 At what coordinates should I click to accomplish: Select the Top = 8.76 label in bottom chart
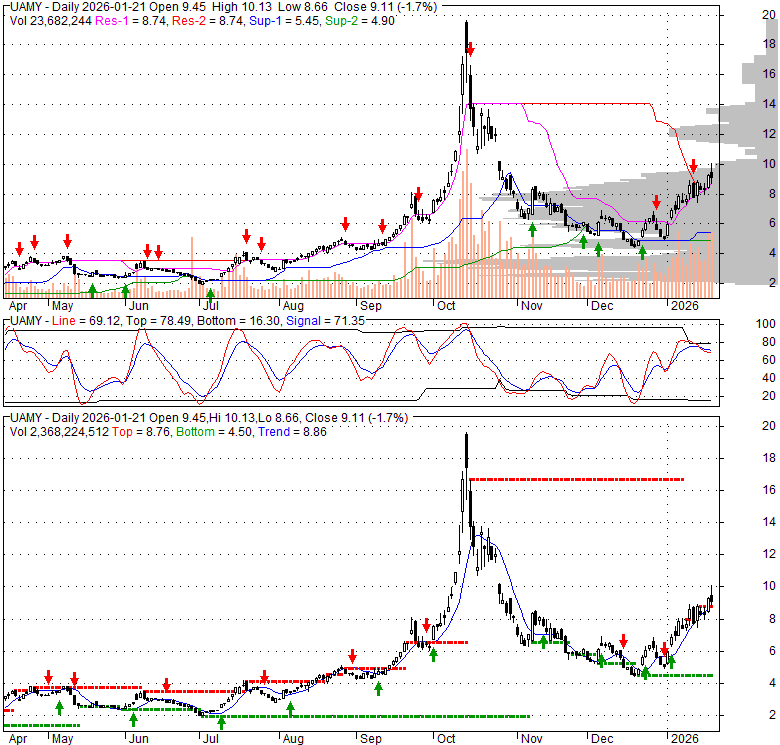coord(141,432)
